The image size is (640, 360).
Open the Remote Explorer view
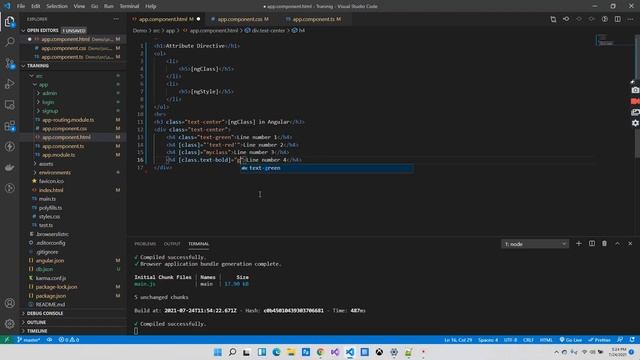coord(9,105)
